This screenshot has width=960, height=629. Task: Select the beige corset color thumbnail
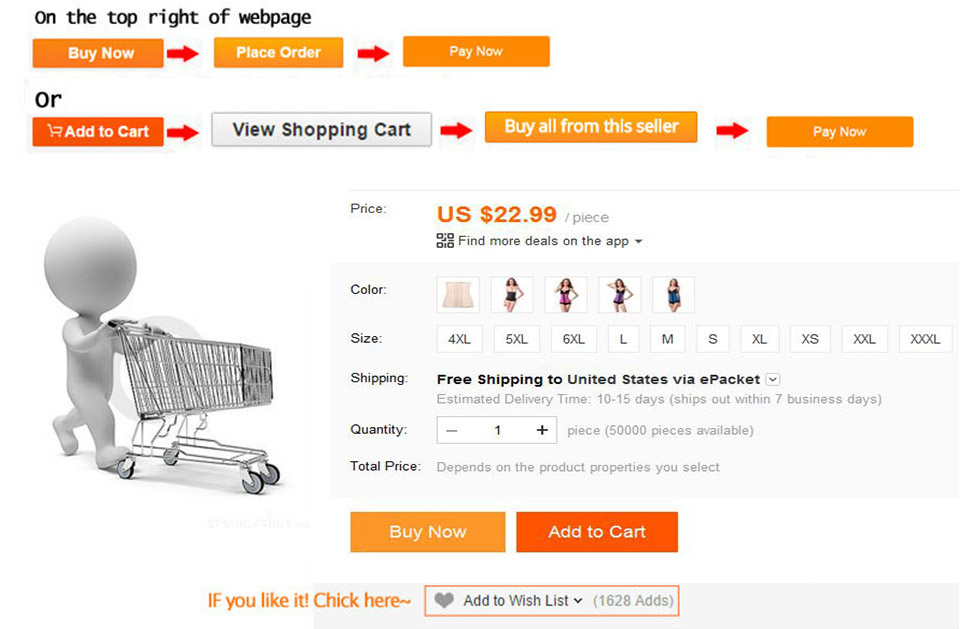pyautogui.click(x=459, y=295)
